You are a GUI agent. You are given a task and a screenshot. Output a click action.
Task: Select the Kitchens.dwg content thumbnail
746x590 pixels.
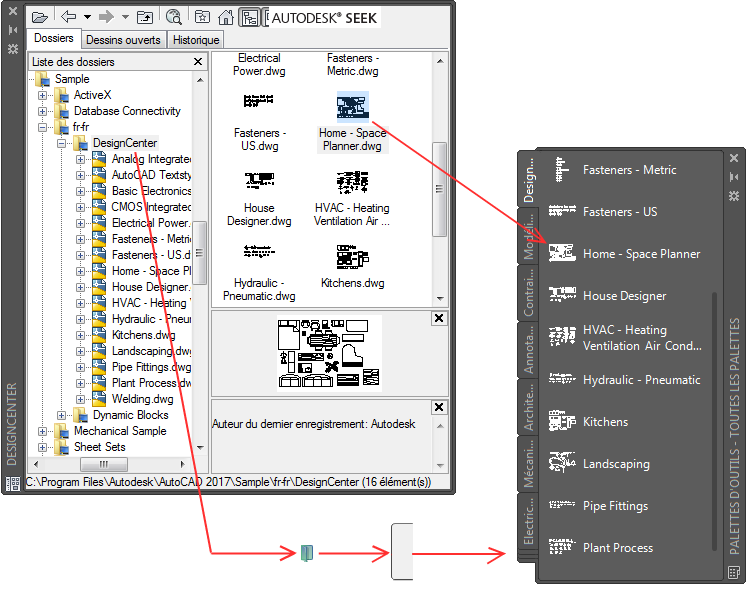(353, 256)
